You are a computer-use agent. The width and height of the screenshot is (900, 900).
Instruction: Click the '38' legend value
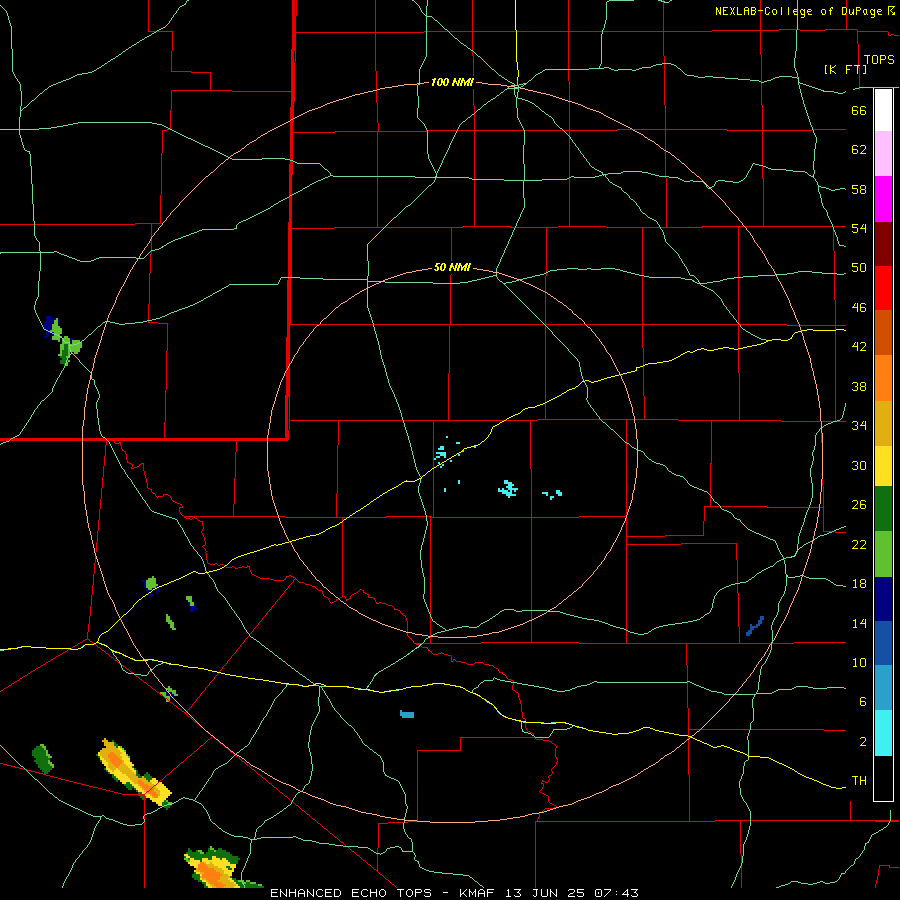[x=859, y=386]
